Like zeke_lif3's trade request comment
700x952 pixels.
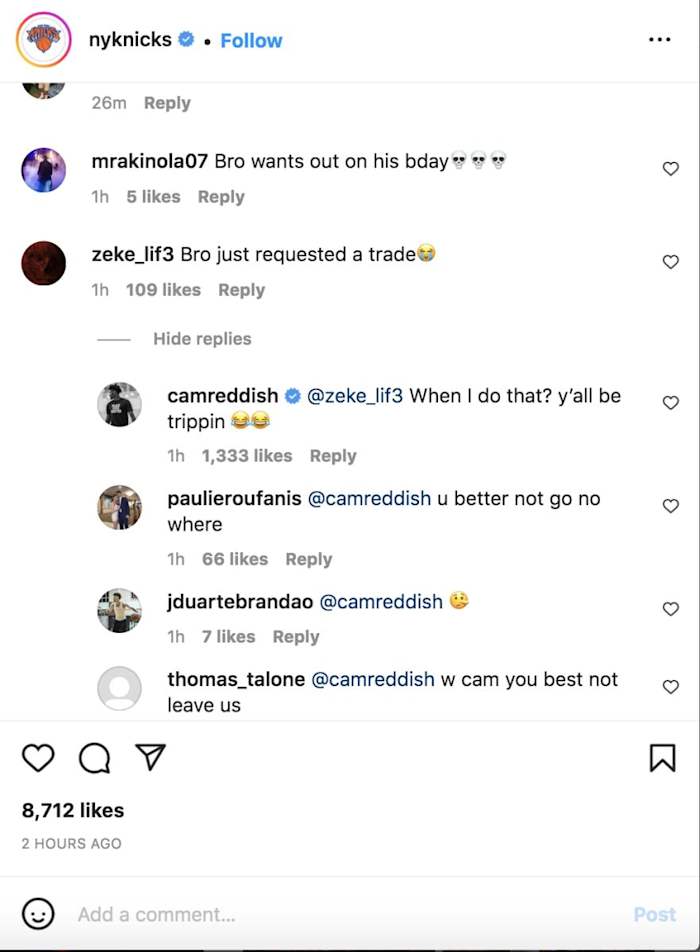pos(671,262)
